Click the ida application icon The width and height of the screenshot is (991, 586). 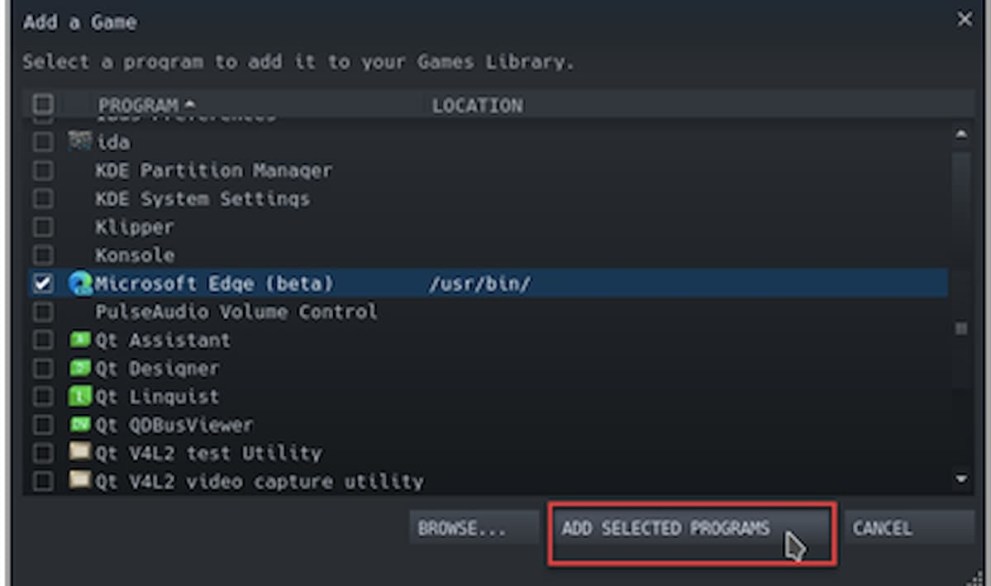pos(81,142)
